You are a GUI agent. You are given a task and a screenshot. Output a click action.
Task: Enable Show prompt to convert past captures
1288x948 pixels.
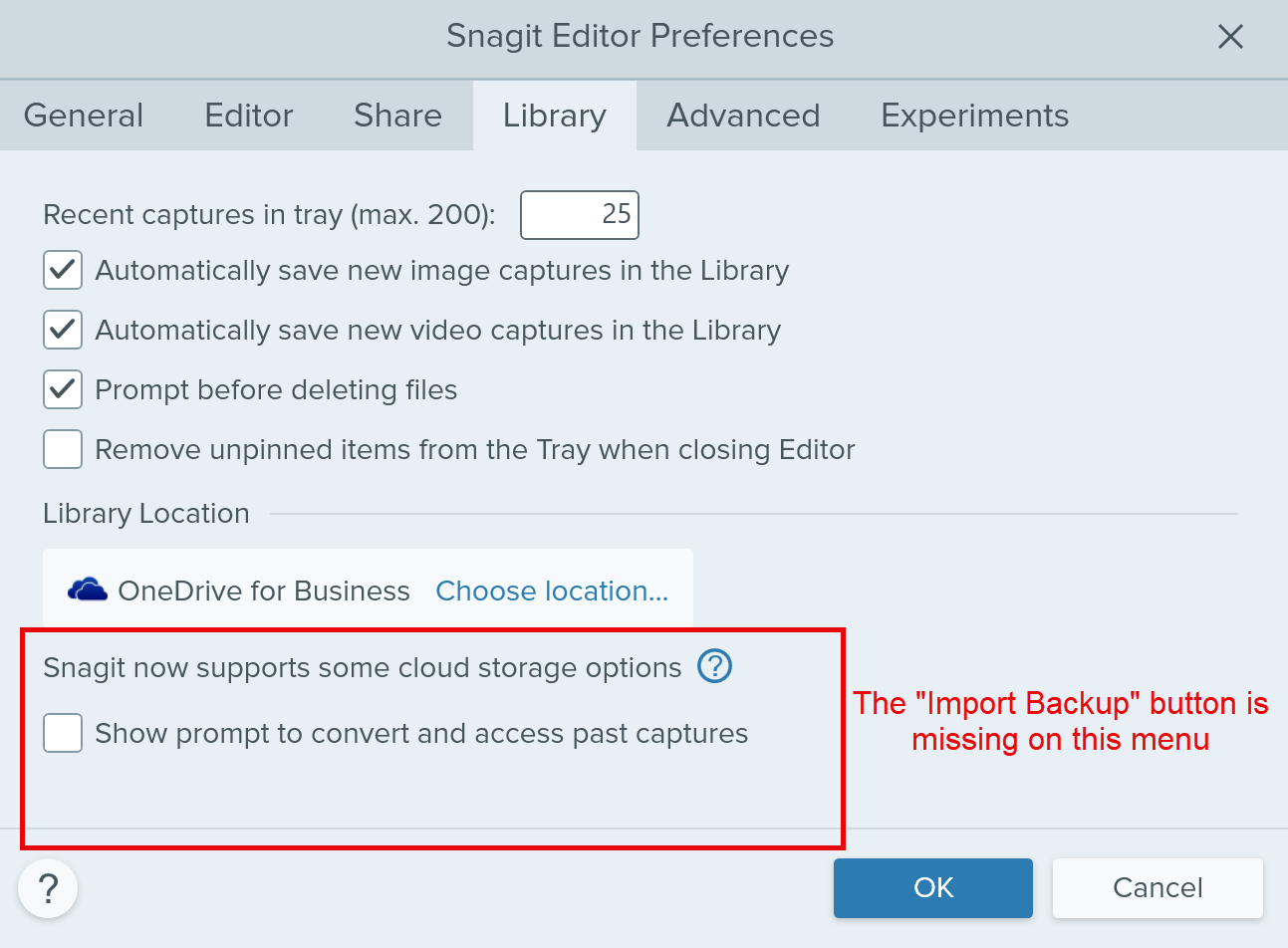[63, 734]
